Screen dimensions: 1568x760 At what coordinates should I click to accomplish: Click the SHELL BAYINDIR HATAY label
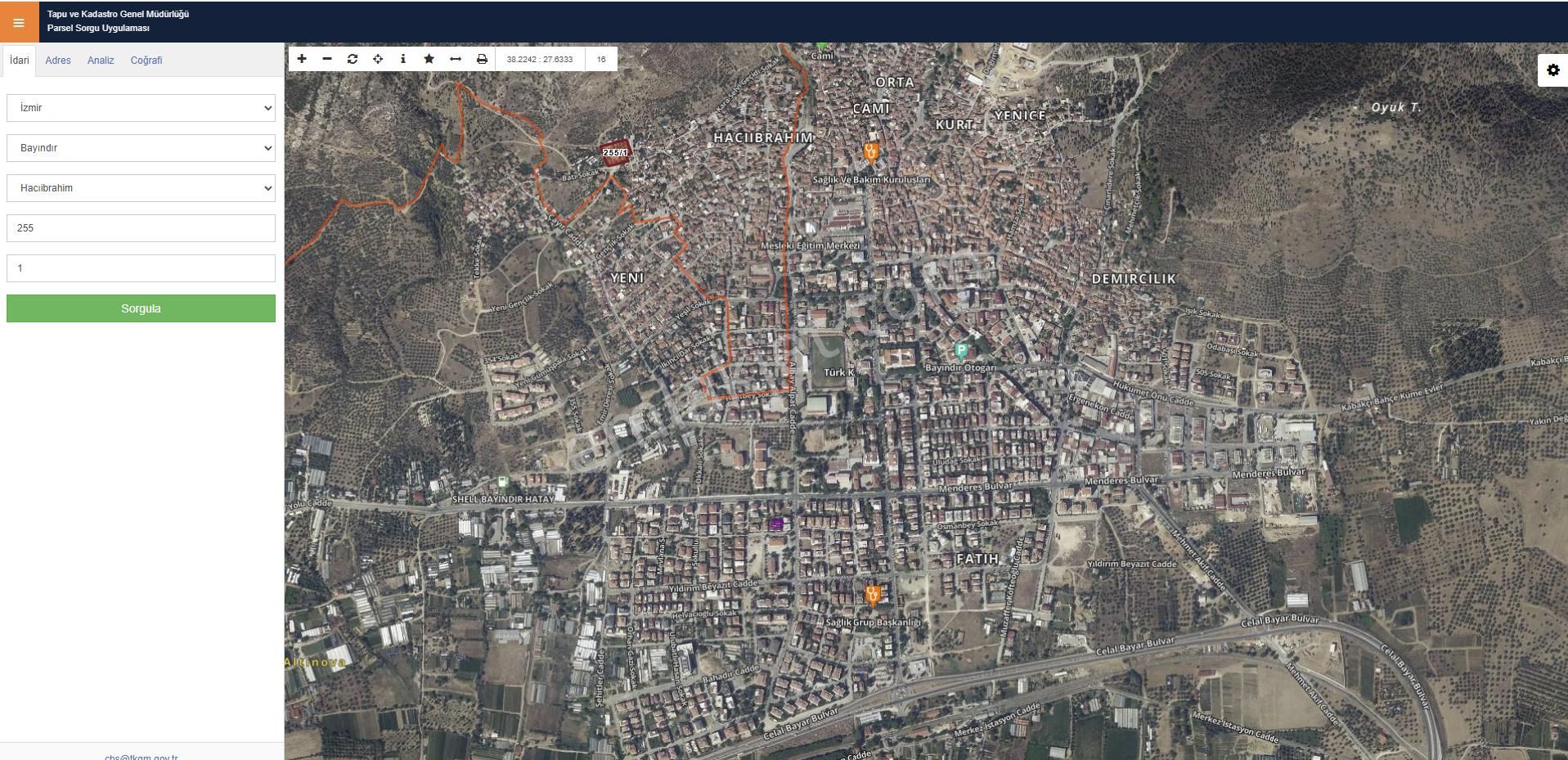pos(503,498)
